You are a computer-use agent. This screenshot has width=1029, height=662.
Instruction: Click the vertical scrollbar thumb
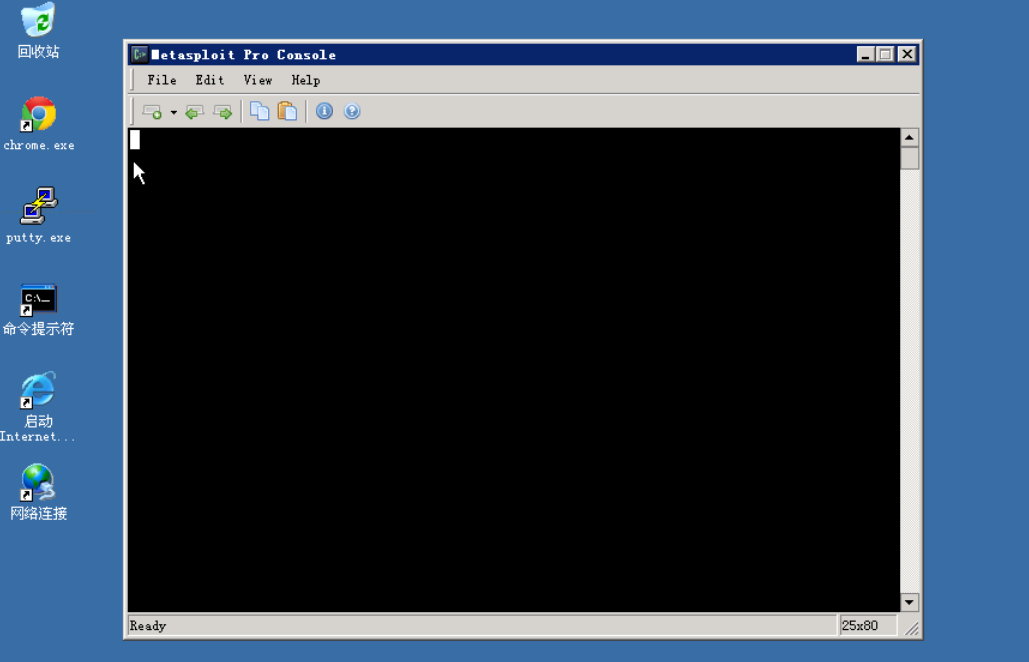click(909, 158)
